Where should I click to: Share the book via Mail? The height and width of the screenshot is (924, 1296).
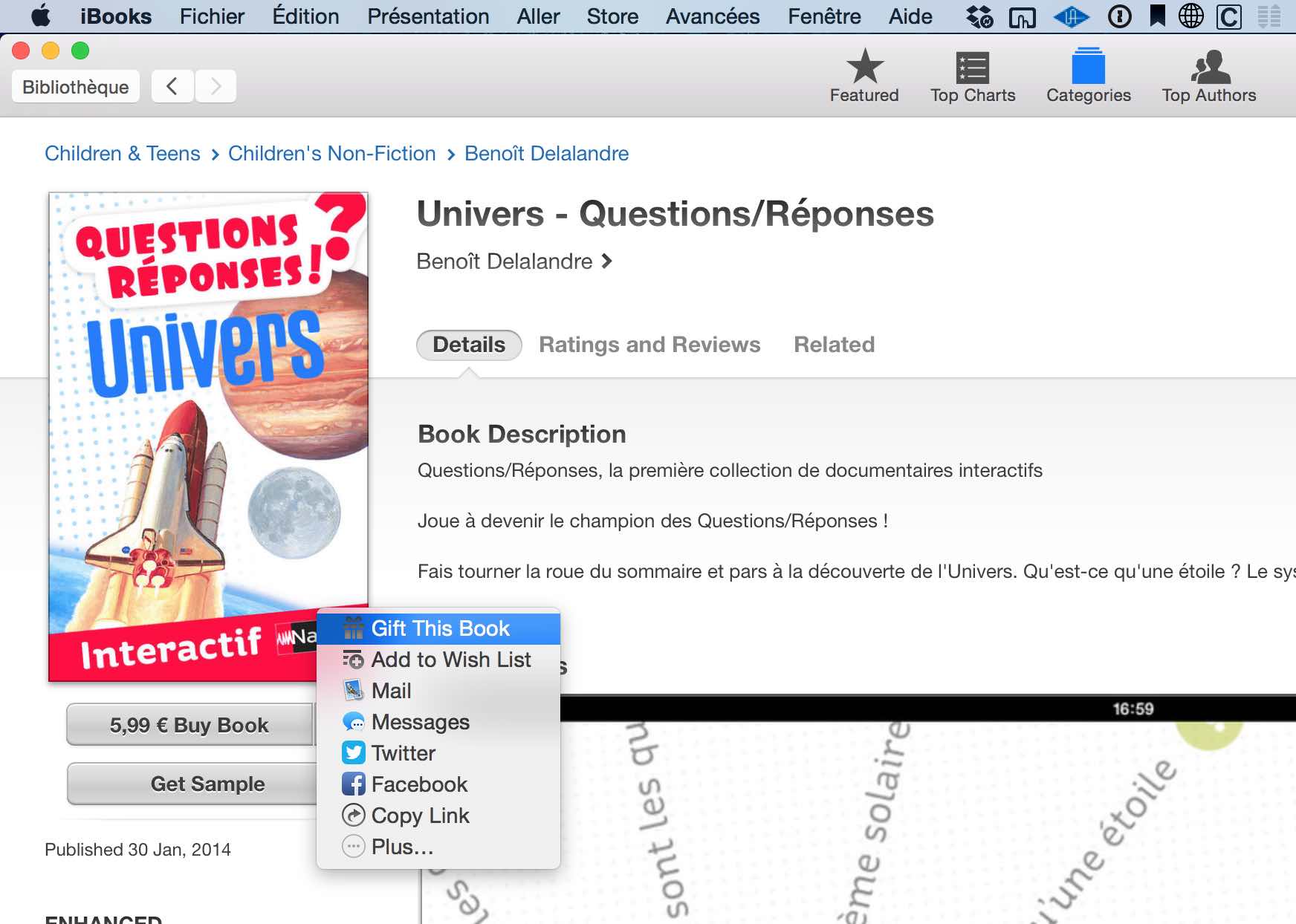click(438, 691)
